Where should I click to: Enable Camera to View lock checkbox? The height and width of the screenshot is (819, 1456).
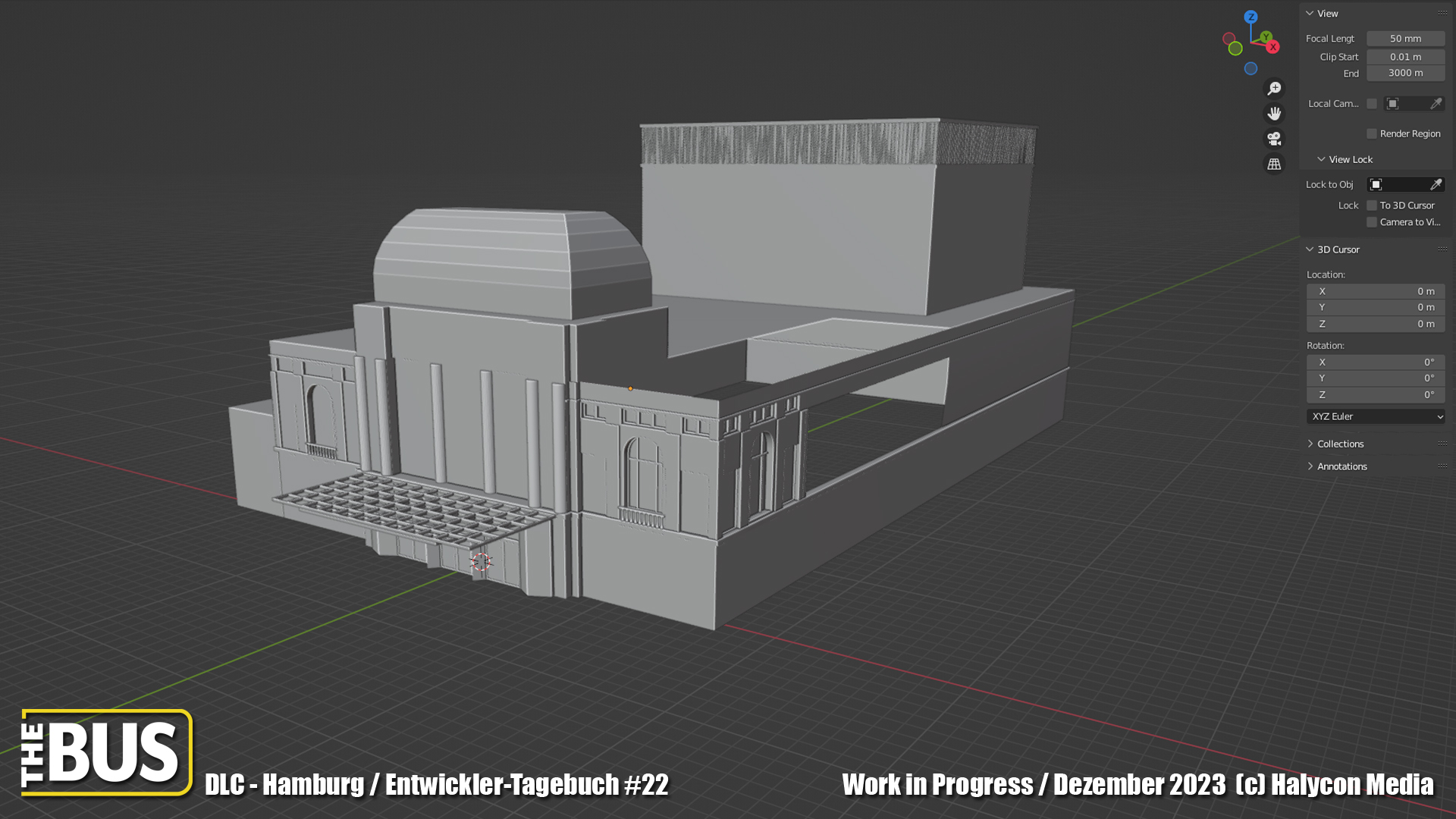tap(1371, 222)
